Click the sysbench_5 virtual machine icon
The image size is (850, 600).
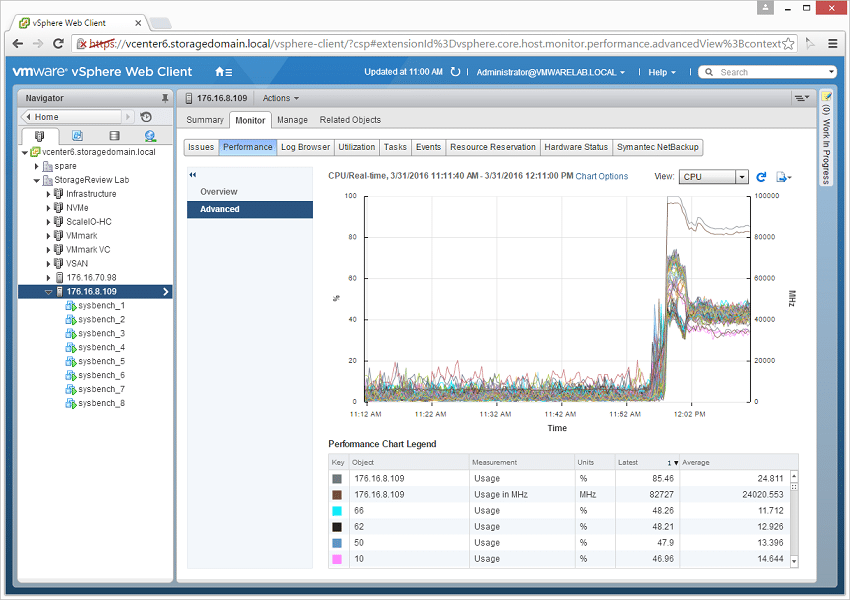click(70, 362)
